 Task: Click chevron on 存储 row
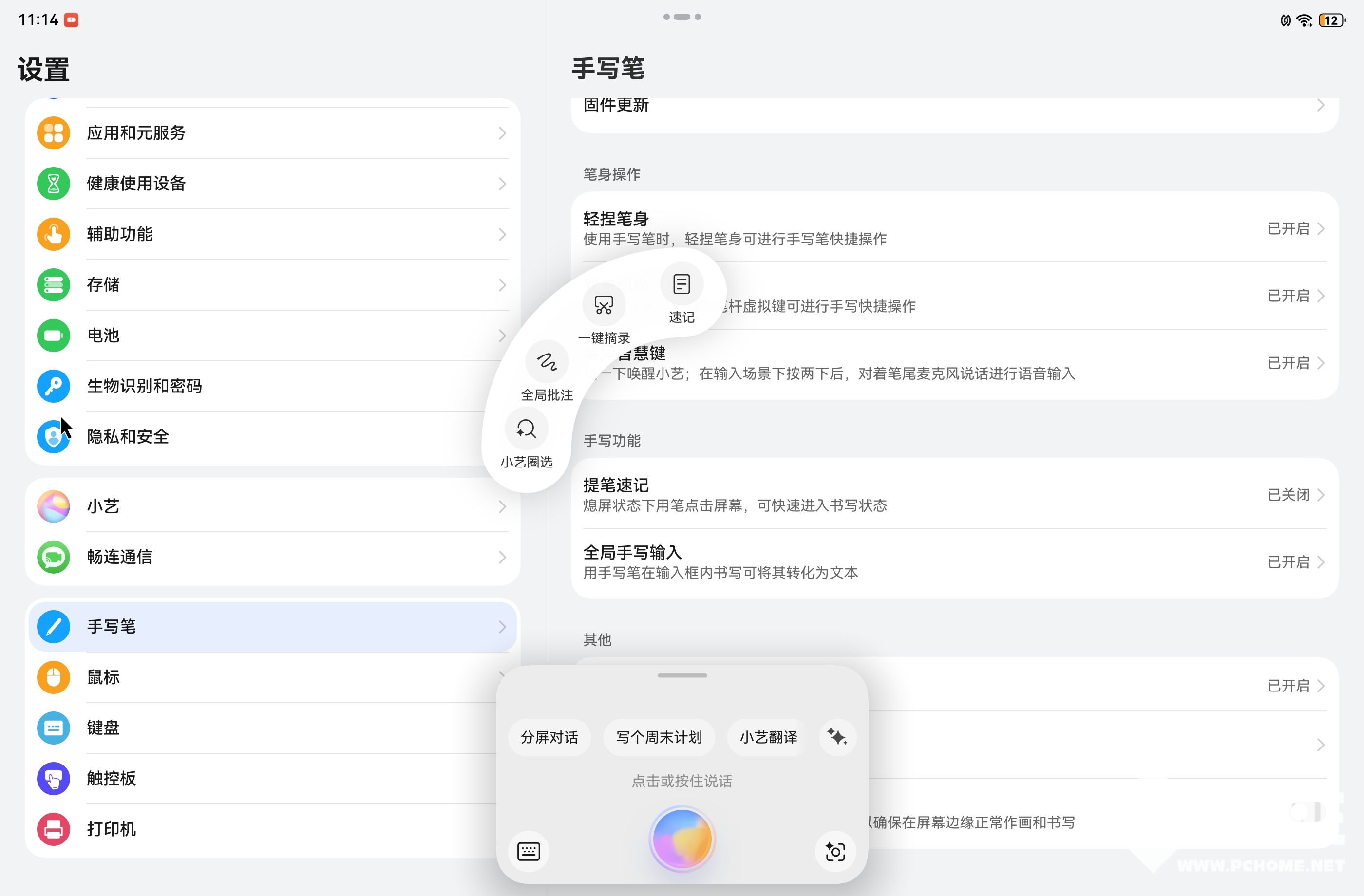point(502,285)
